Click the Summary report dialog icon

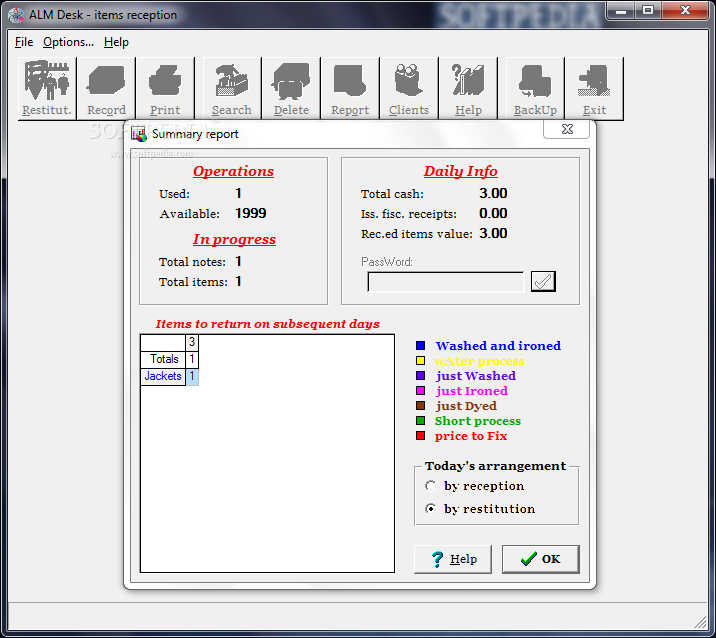tap(139, 134)
